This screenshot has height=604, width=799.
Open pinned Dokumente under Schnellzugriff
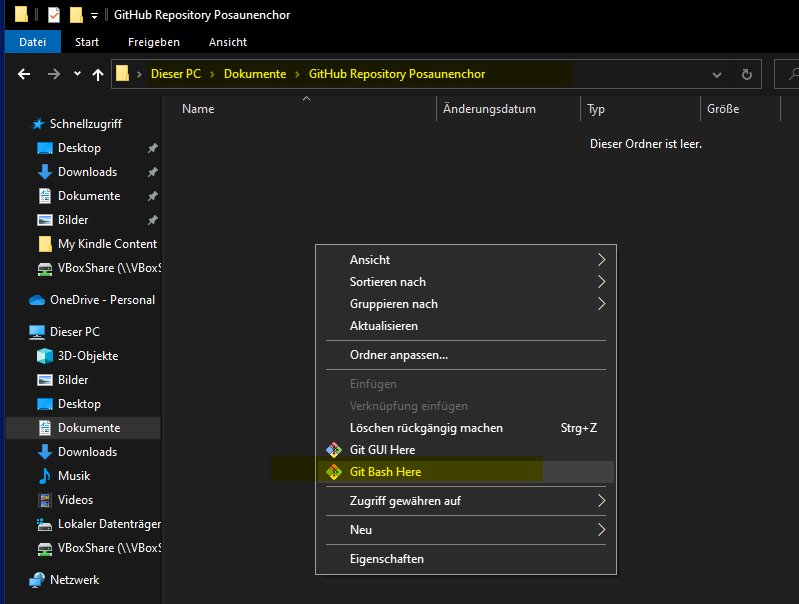pyautogui.click(x=89, y=196)
